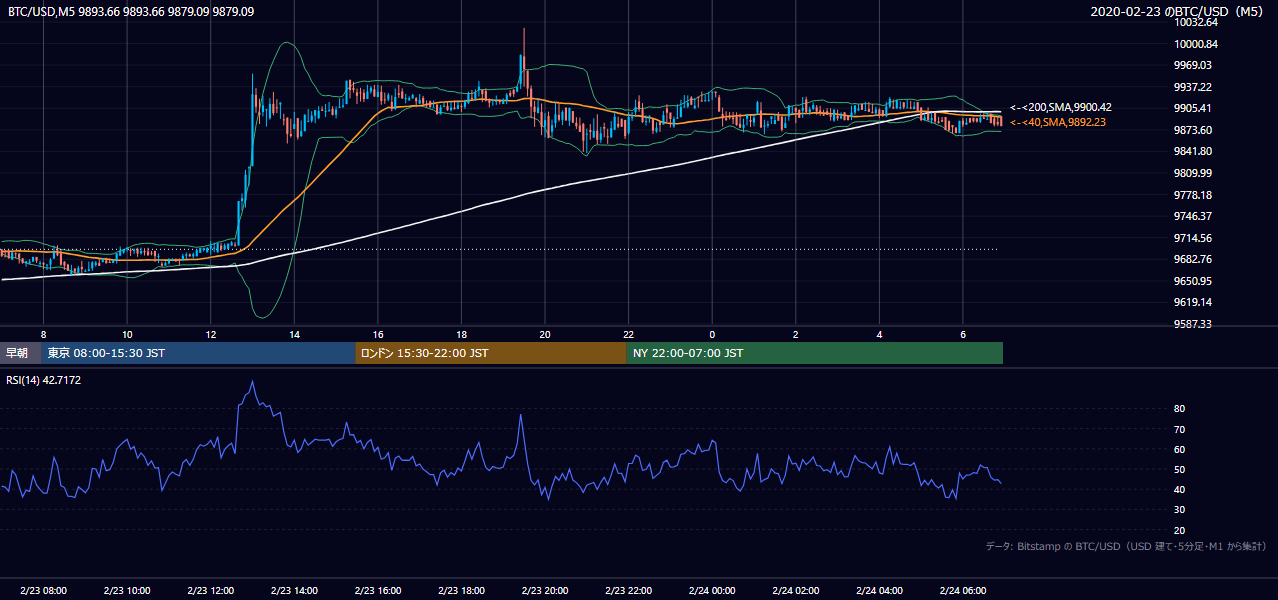Click RSI axis level 20
The width and height of the screenshot is (1278, 600).
[1180, 530]
